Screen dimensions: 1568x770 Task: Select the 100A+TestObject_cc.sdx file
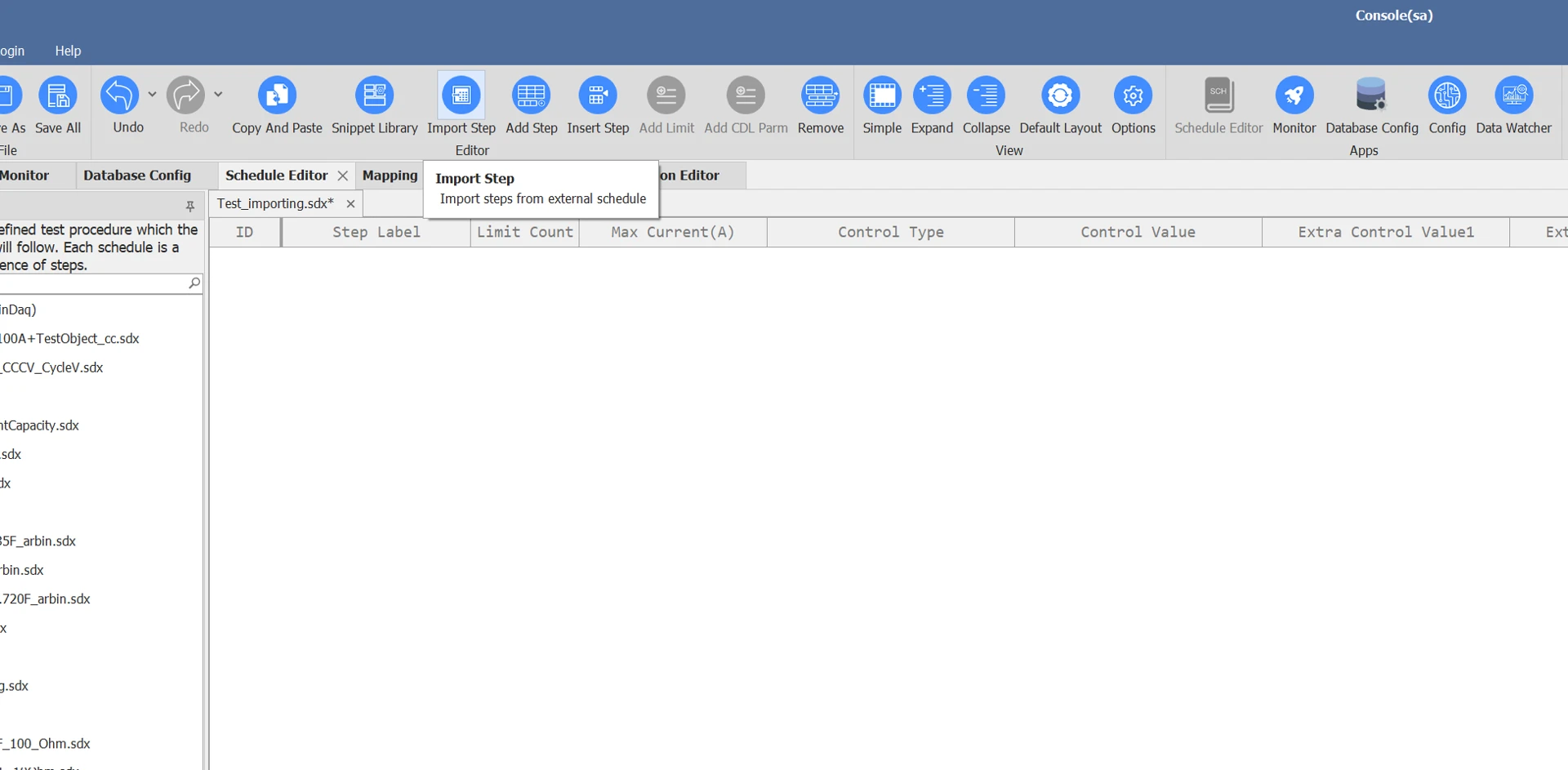click(x=69, y=339)
